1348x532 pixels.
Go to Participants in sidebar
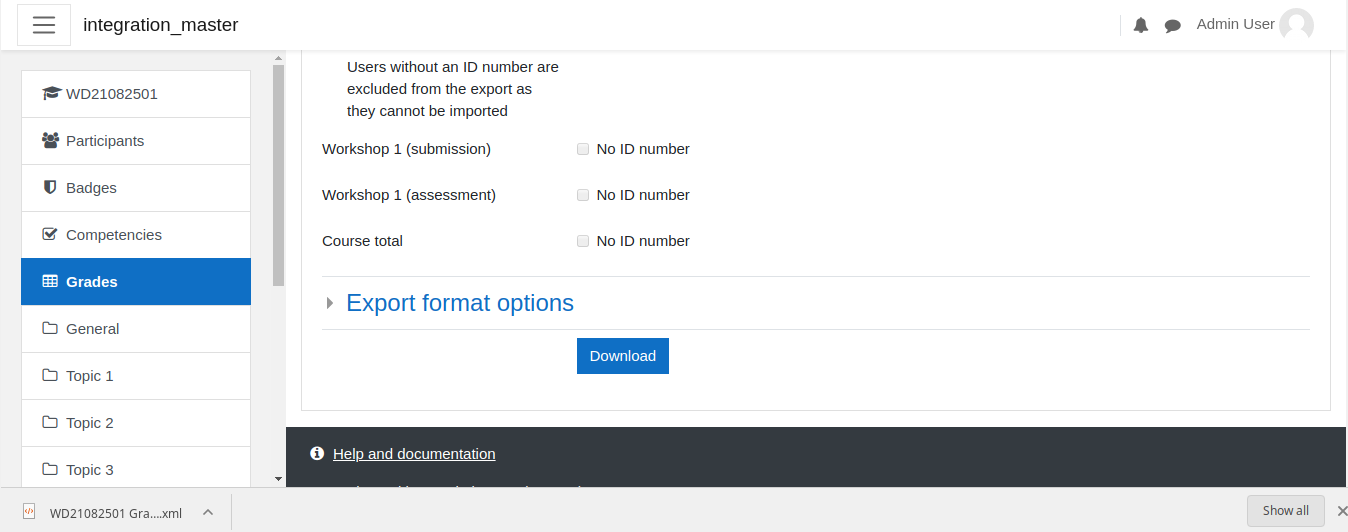136,141
